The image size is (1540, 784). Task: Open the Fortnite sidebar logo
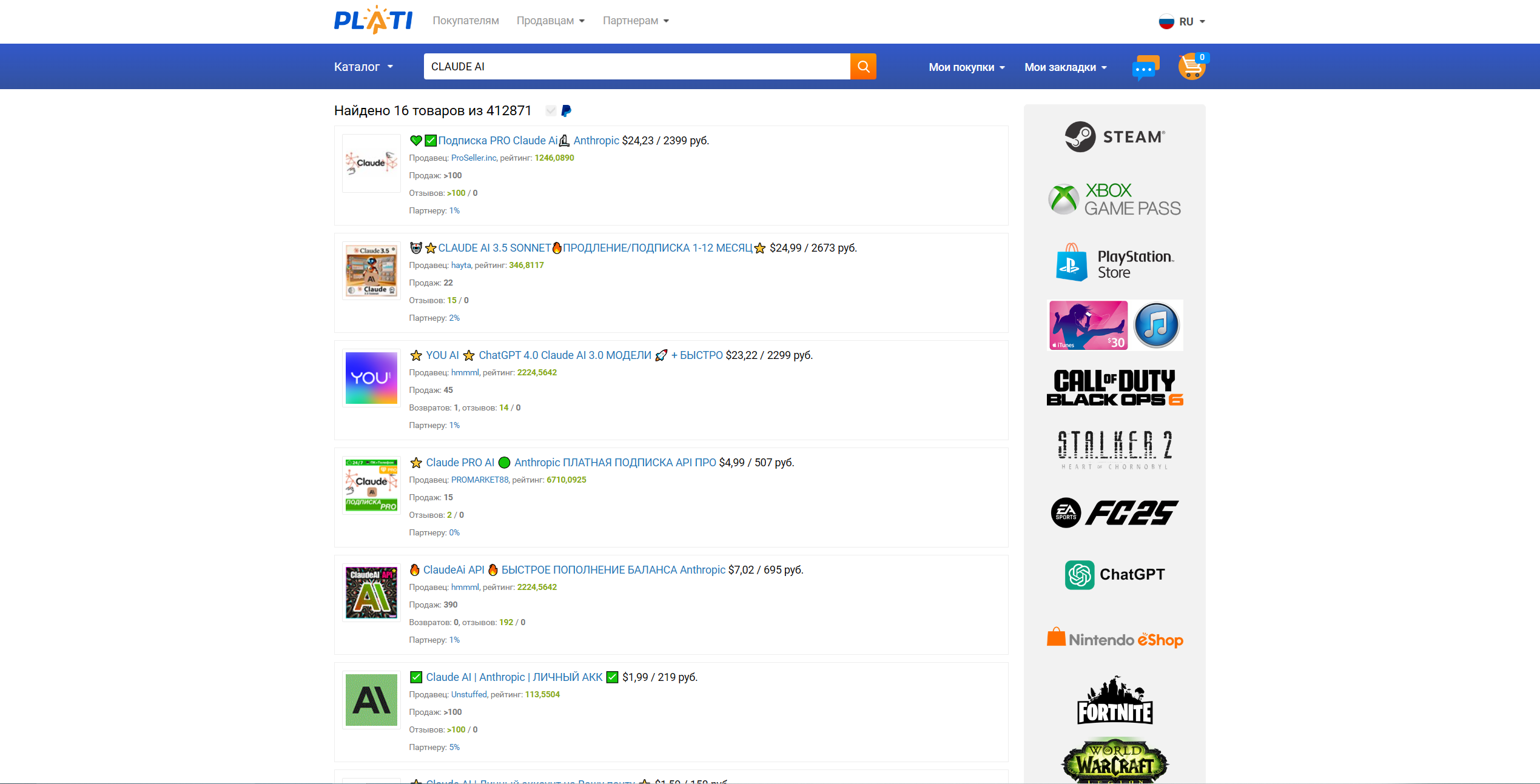coord(1115,701)
